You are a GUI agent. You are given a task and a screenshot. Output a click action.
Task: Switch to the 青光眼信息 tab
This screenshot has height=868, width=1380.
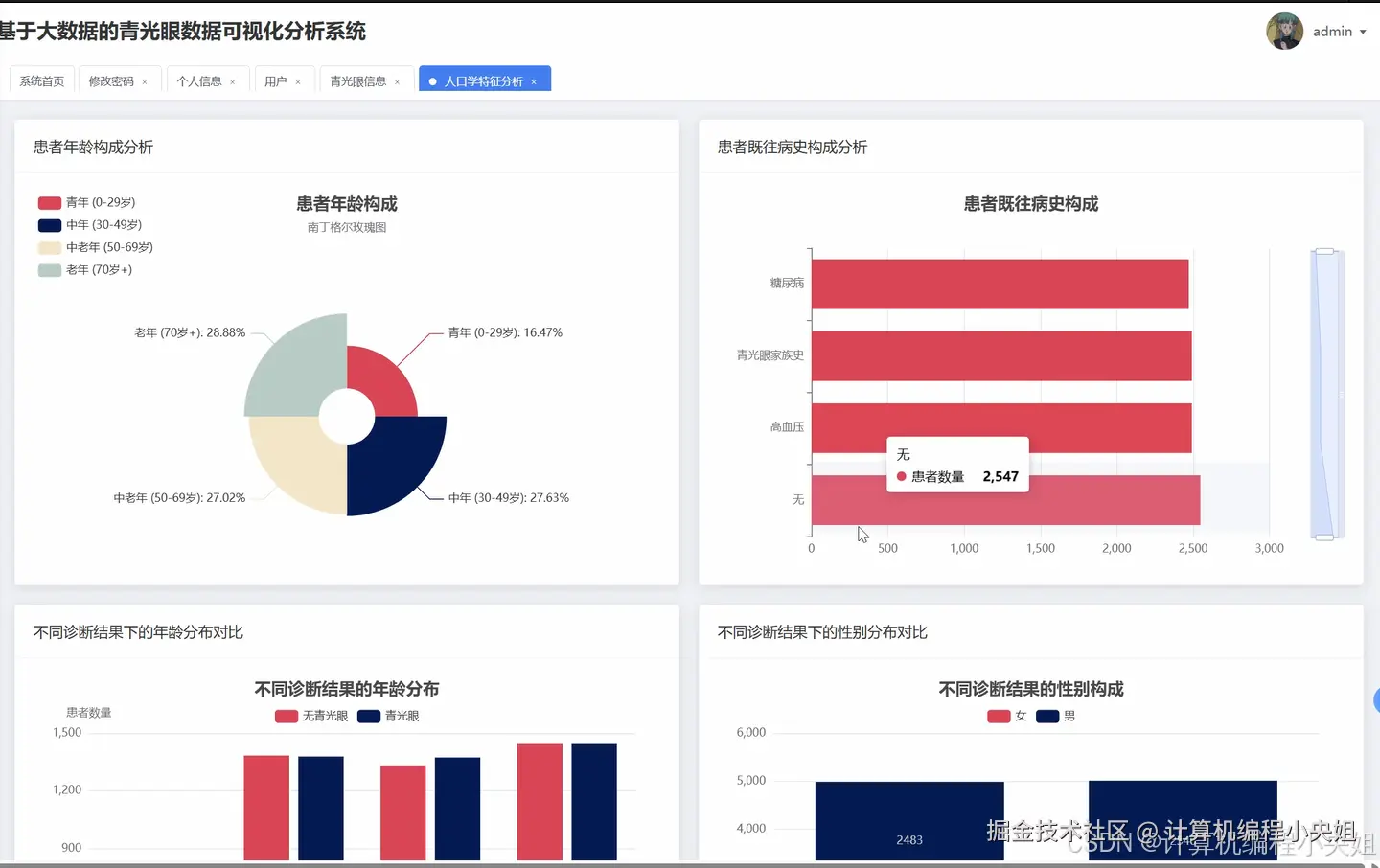click(358, 80)
